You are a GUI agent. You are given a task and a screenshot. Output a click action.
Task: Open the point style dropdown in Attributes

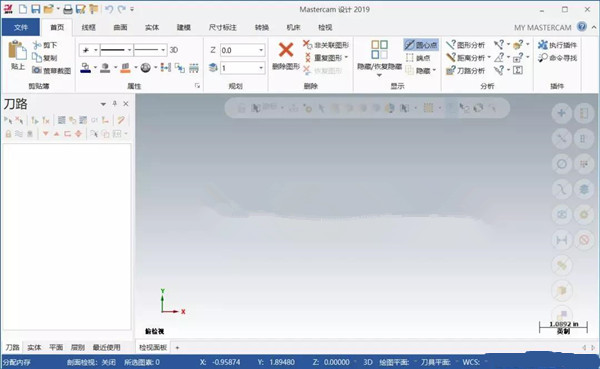[96, 50]
